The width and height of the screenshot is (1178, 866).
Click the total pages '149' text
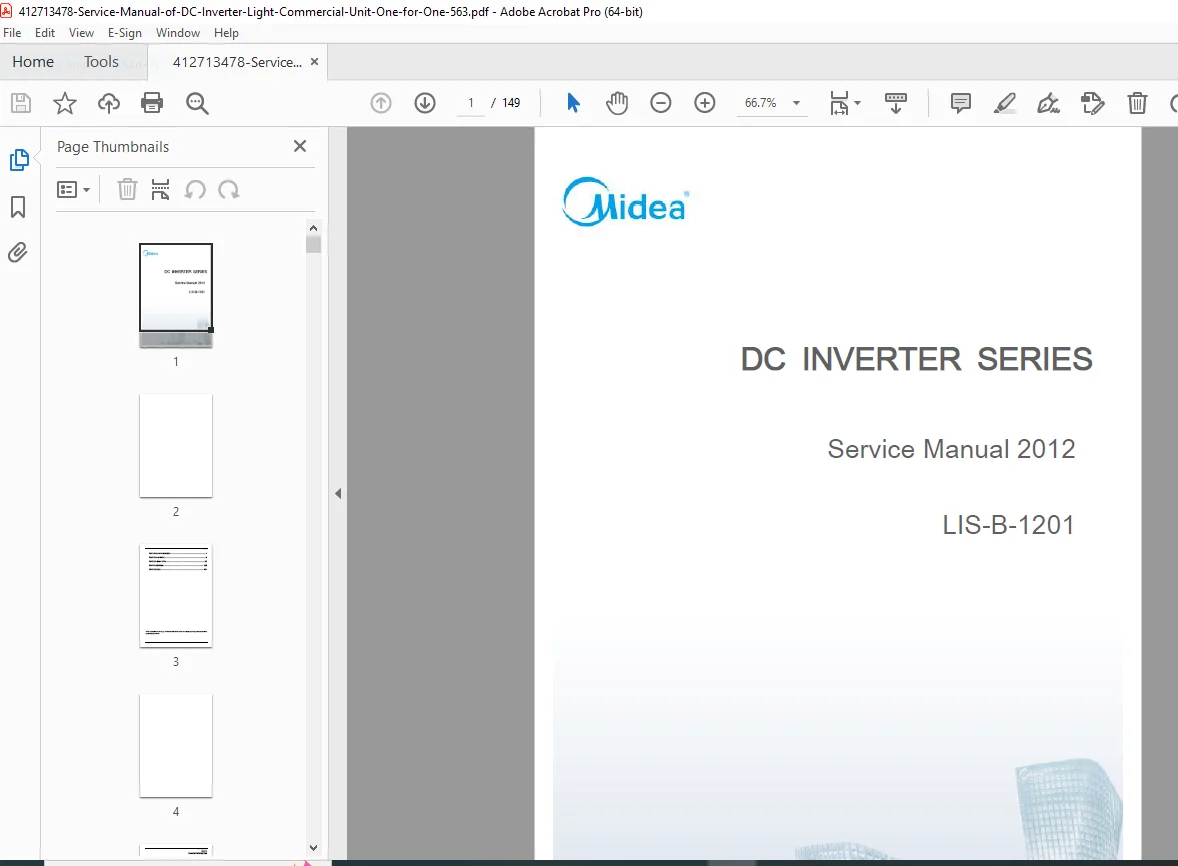click(511, 103)
